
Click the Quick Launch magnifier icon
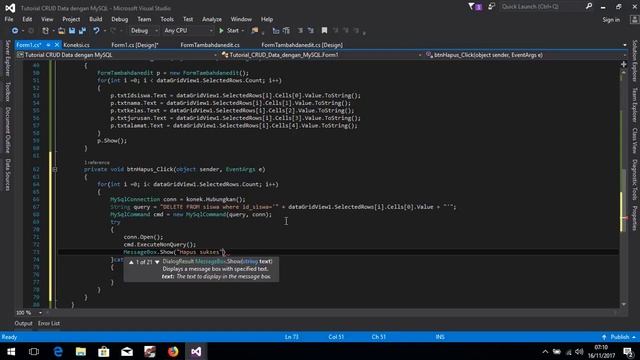589,6
